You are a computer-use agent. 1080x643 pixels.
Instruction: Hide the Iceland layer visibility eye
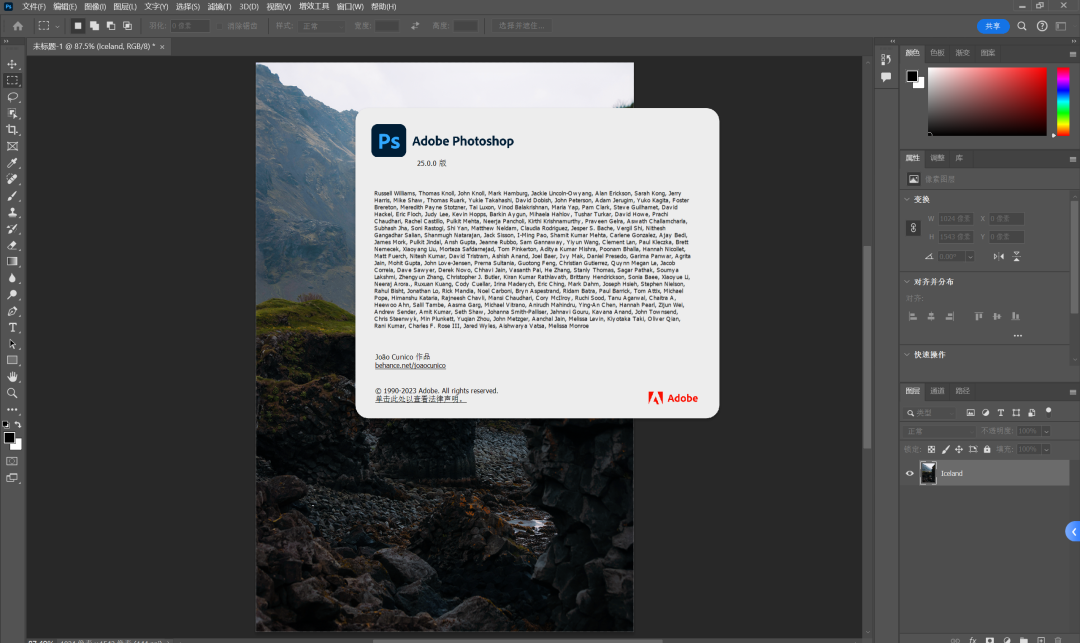pyautogui.click(x=909, y=473)
